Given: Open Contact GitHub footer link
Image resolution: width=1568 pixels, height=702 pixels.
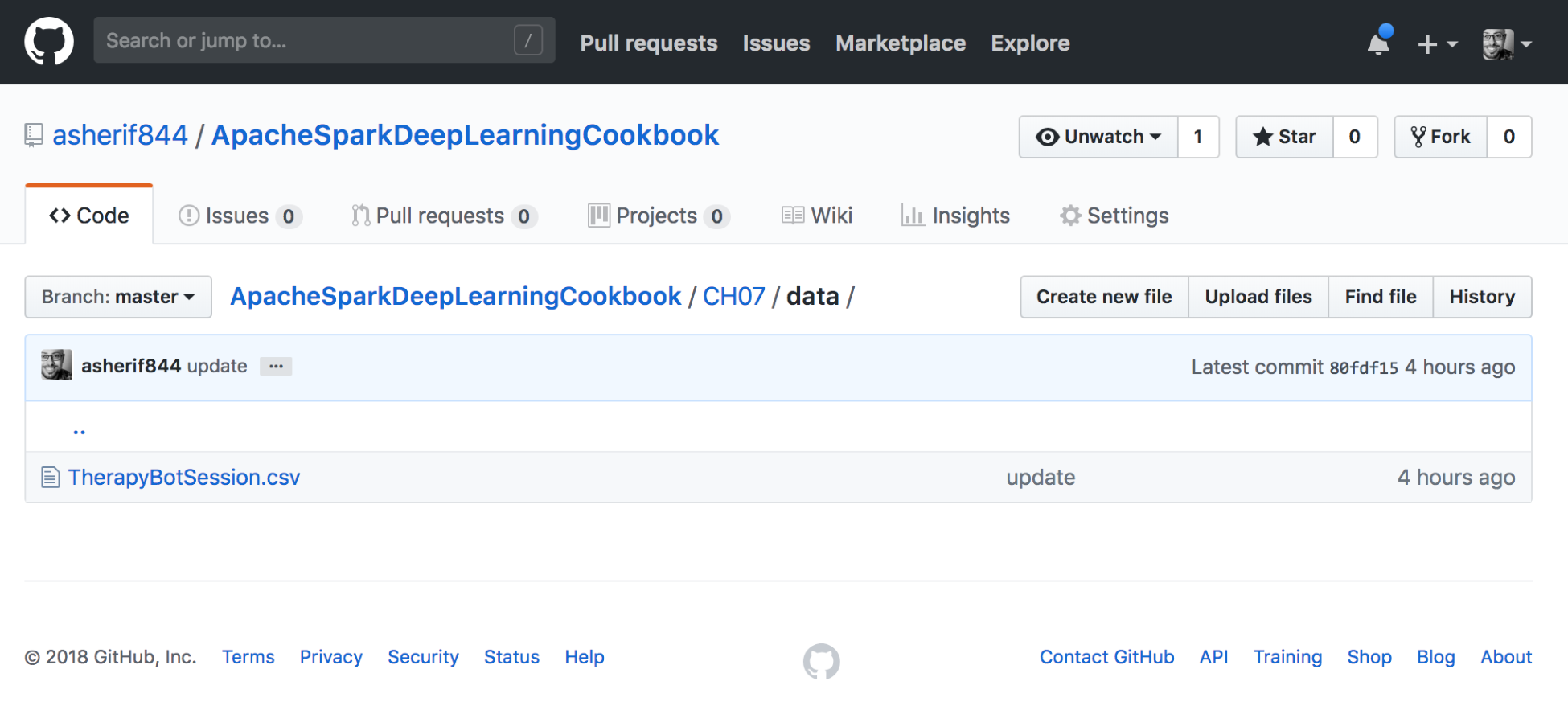Looking at the screenshot, I should point(1107,657).
